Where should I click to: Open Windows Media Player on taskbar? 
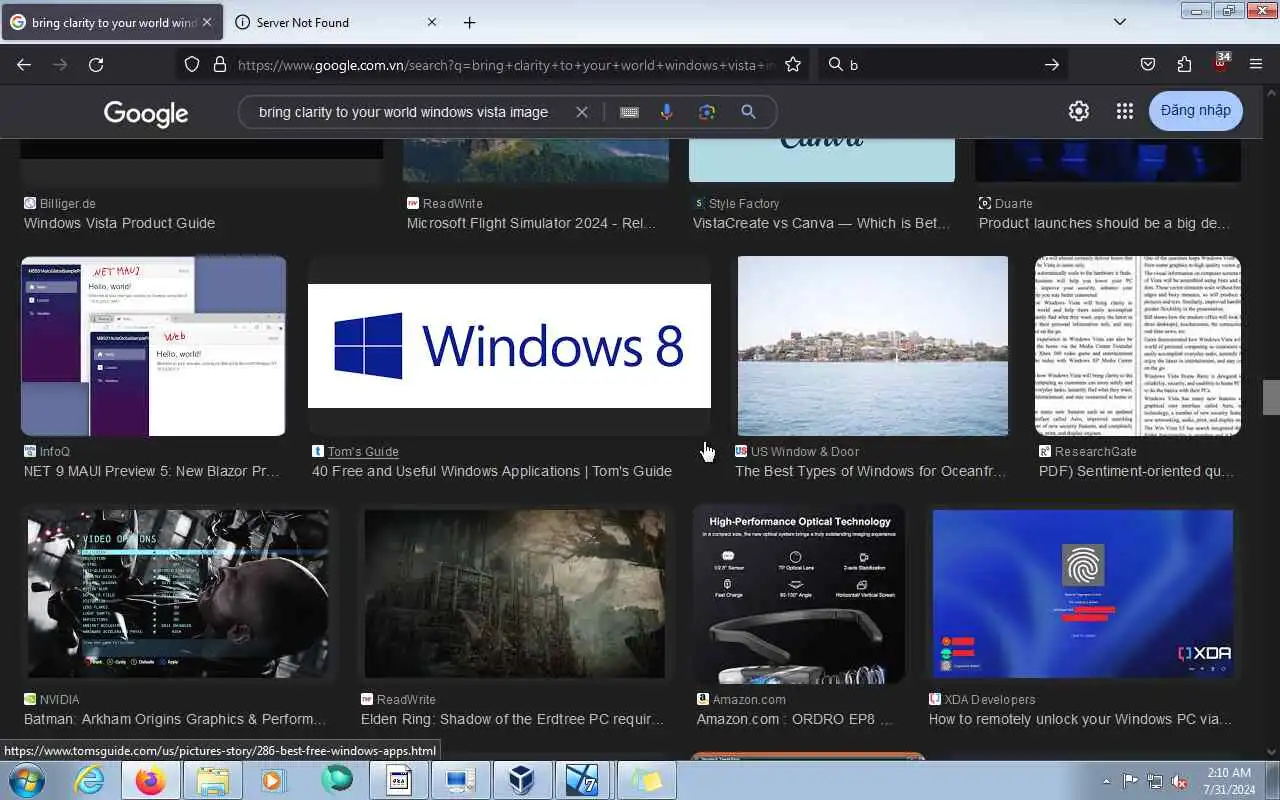coord(274,780)
